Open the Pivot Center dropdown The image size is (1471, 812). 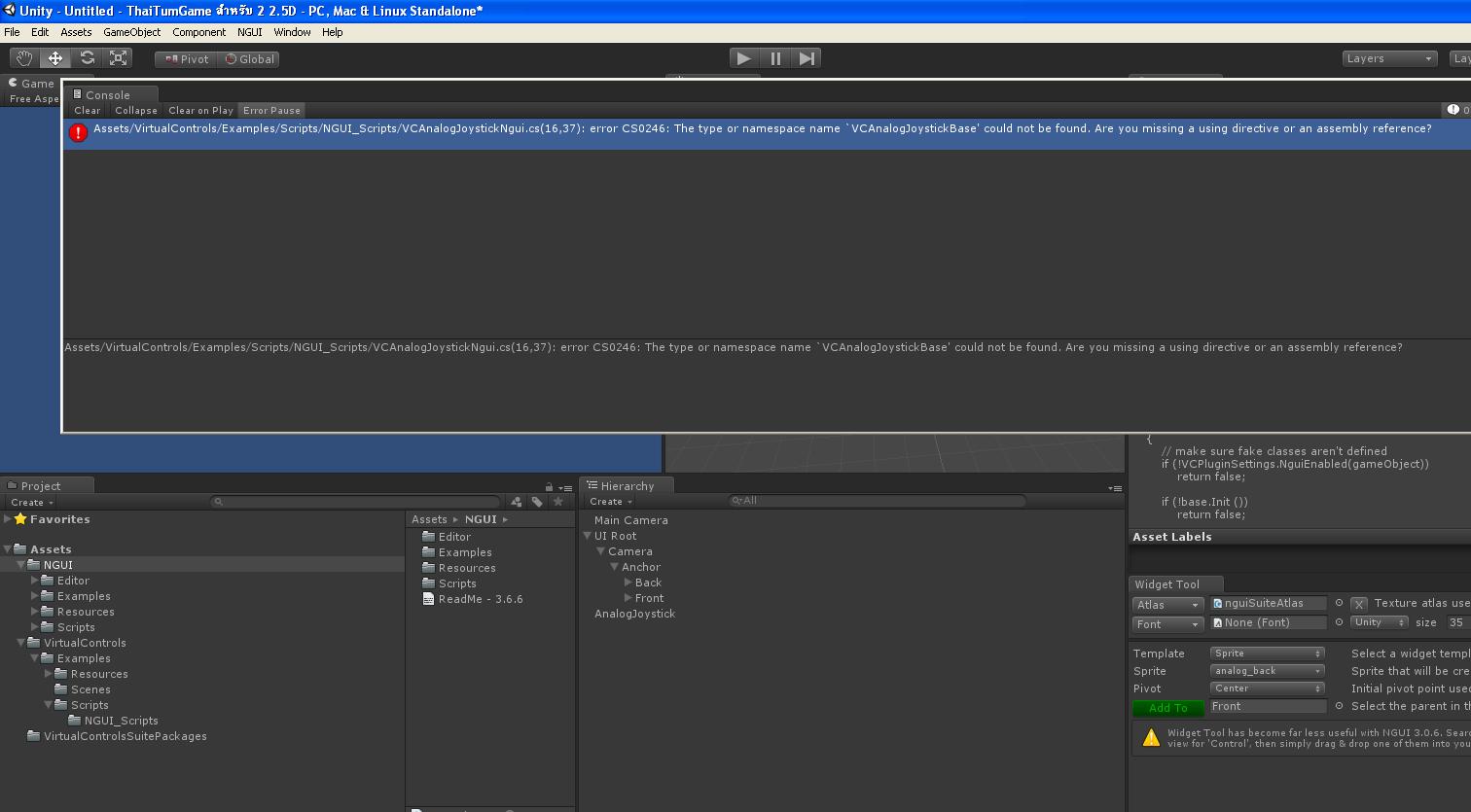[x=1267, y=688]
